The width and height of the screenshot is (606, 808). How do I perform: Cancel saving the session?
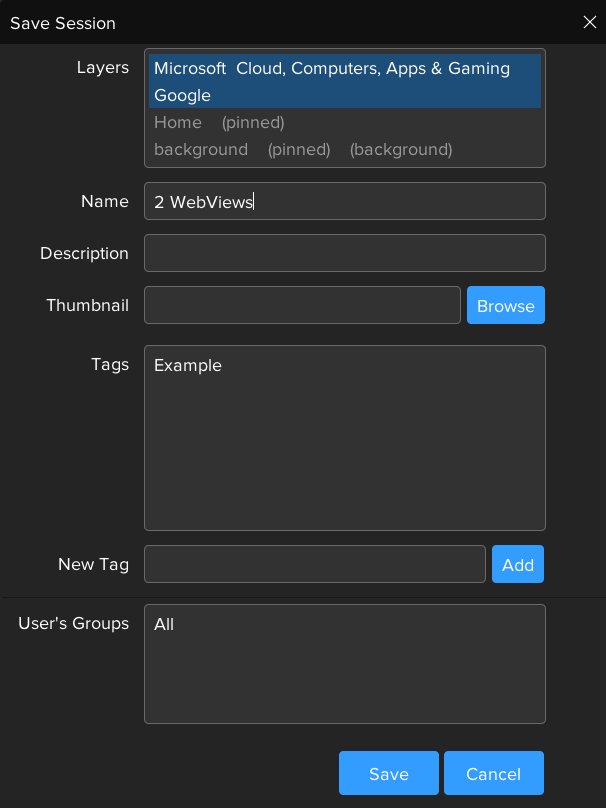[493, 773]
